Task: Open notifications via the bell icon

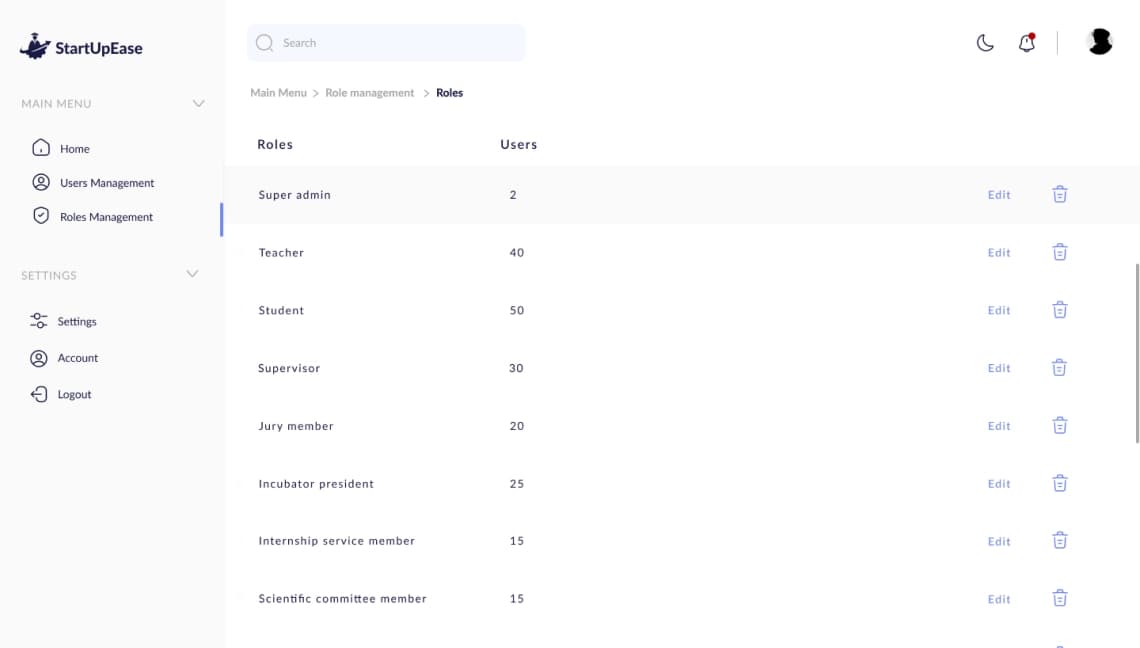Action: coord(1027,43)
